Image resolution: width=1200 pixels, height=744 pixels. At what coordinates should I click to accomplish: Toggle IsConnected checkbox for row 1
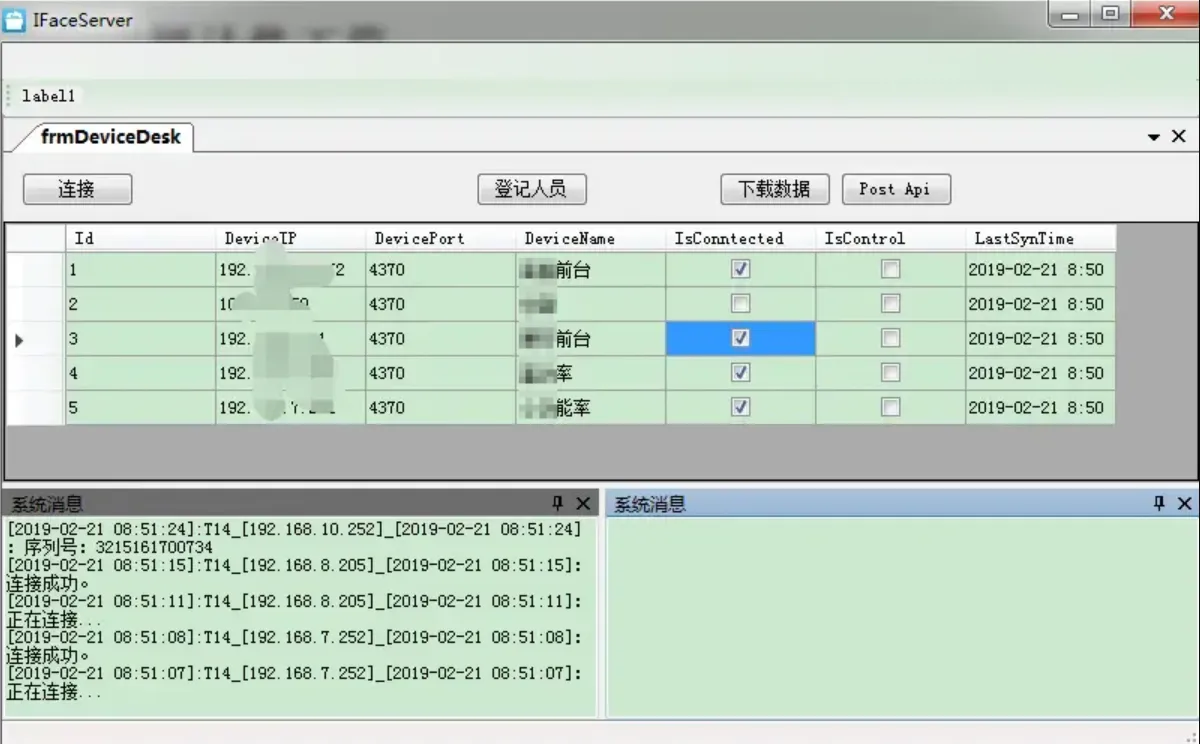(x=740, y=269)
